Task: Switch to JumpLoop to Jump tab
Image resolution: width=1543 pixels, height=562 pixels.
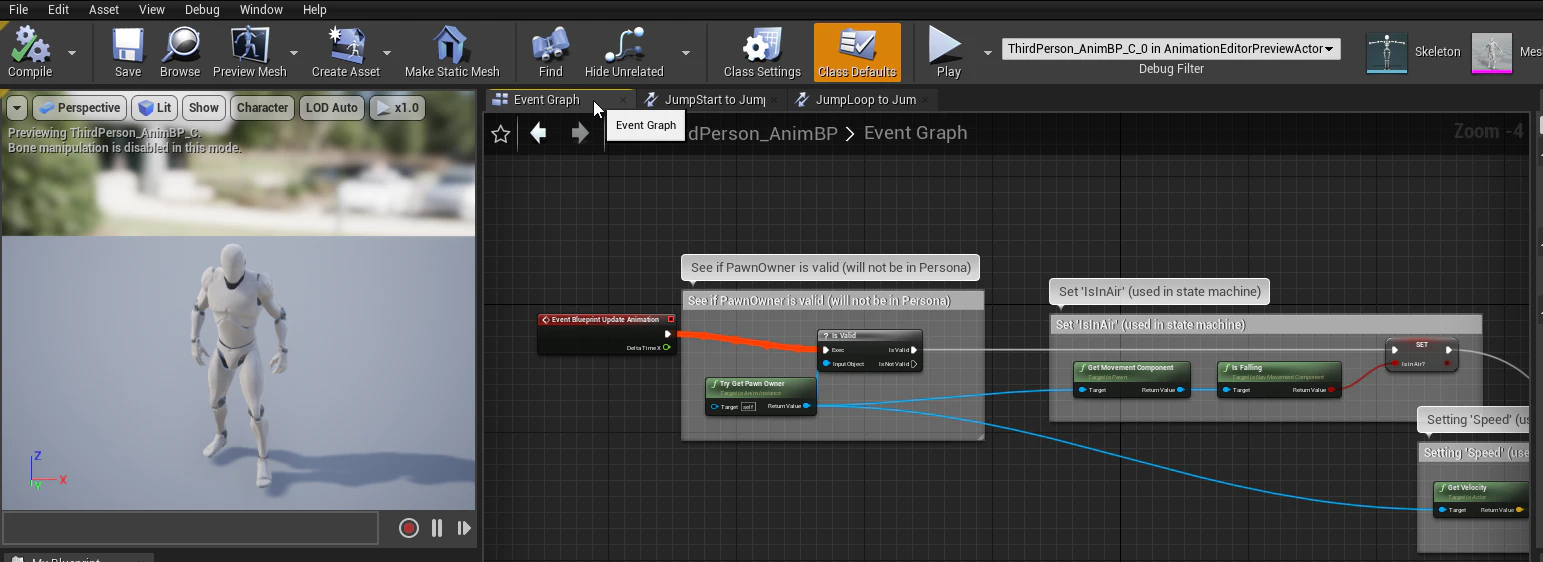Action: pyautogui.click(x=865, y=100)
